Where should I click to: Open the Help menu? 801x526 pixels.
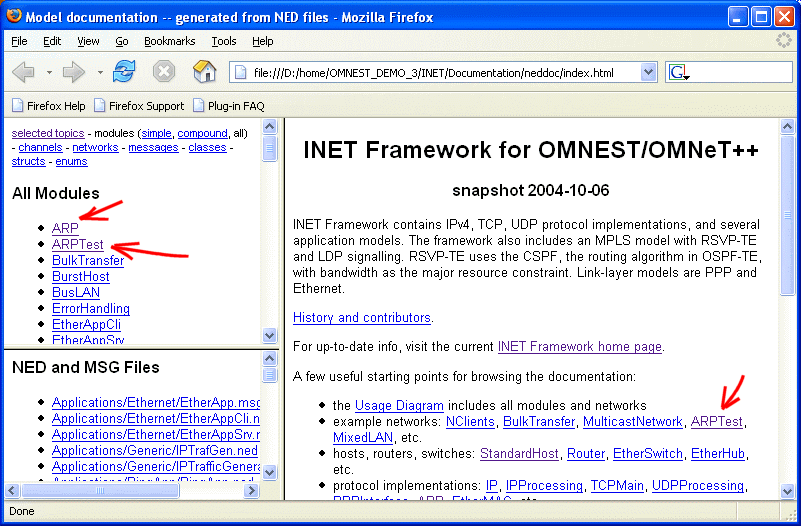[x=263, y=41]
